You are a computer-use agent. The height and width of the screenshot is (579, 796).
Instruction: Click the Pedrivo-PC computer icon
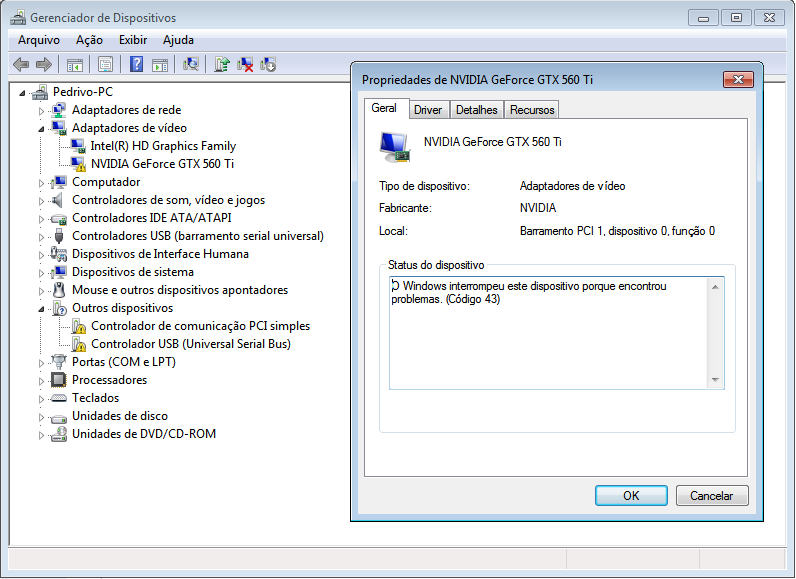click(40, 92)
